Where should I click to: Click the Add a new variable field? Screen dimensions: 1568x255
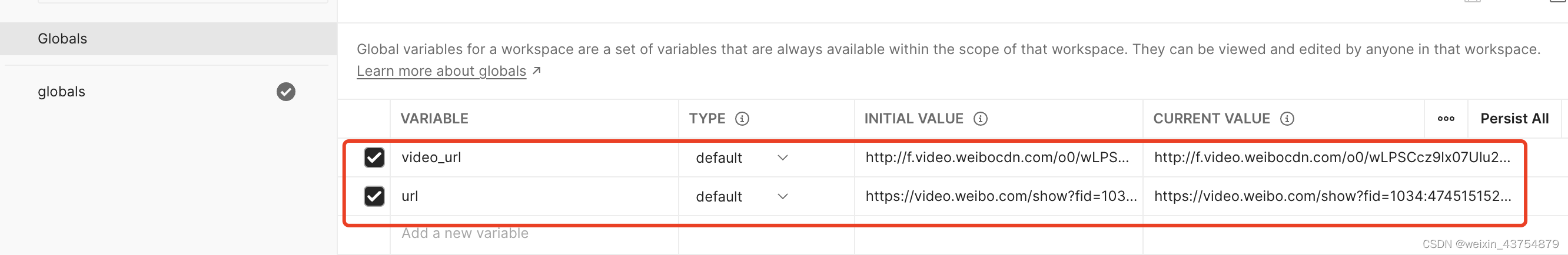point(464,234)
